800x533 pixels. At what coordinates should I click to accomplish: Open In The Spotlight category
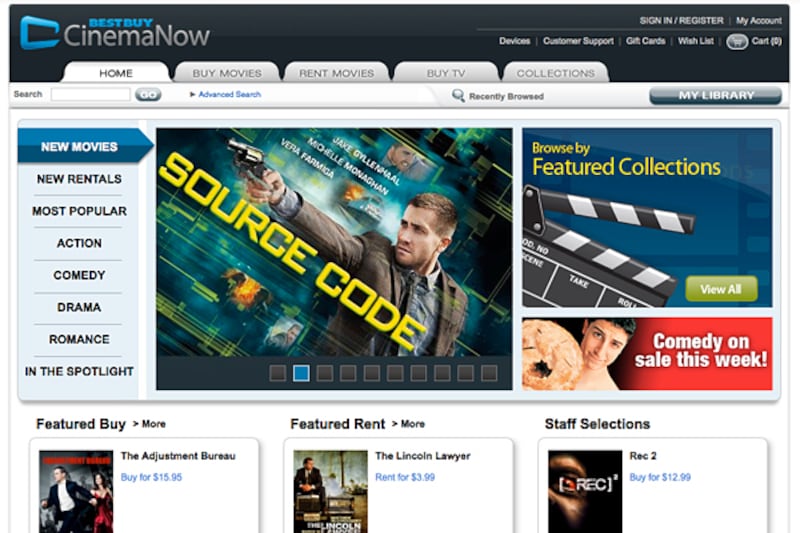(79, 371)
